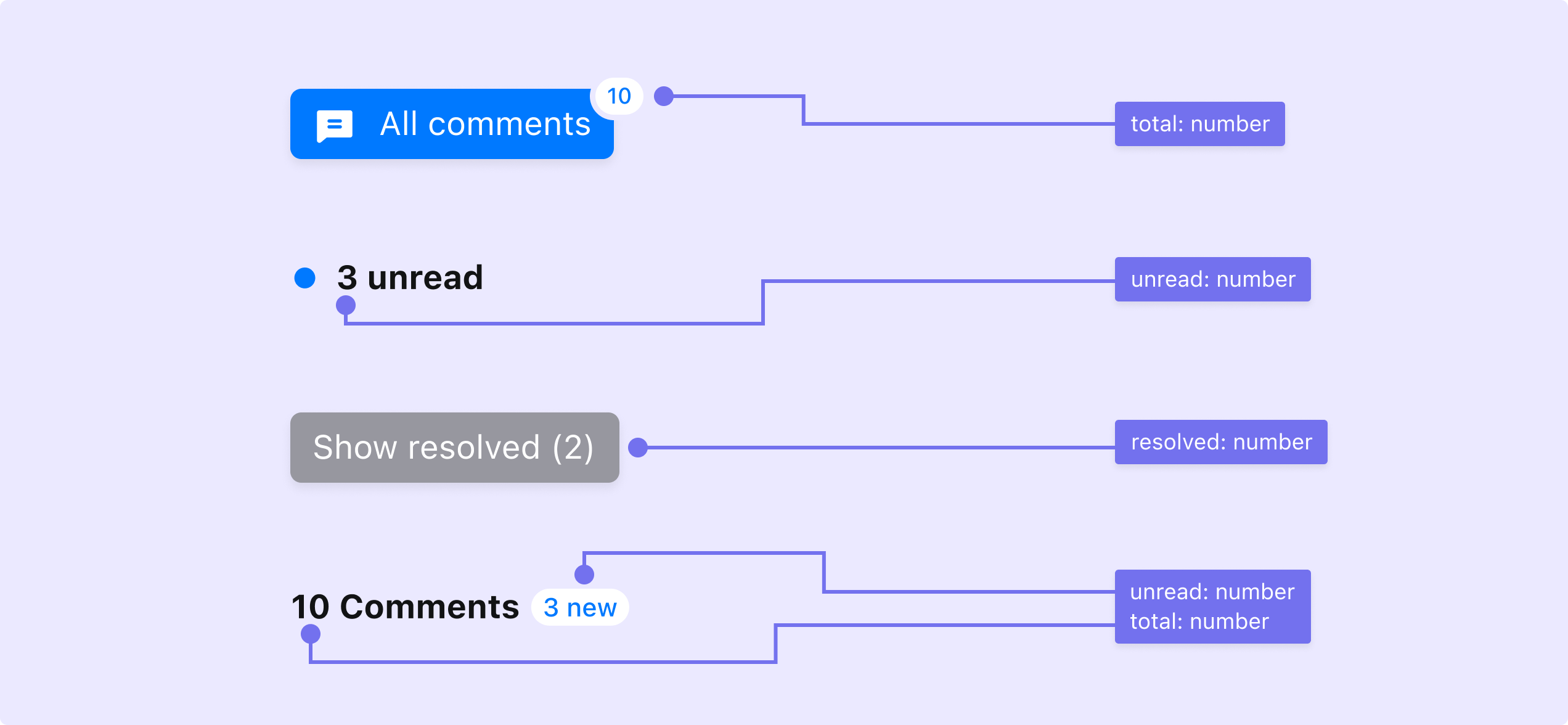This screenshot has height=725, width=1568.
Task: Click the blue unread indicator dot
Action: [x=304, y=278]
